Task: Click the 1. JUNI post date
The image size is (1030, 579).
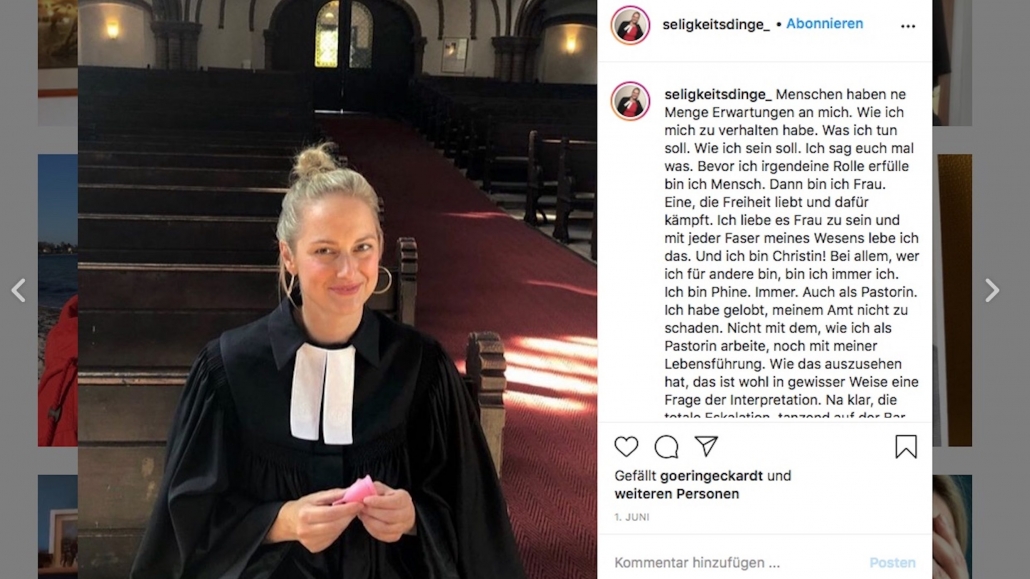Action: click(x=632, y=517)
